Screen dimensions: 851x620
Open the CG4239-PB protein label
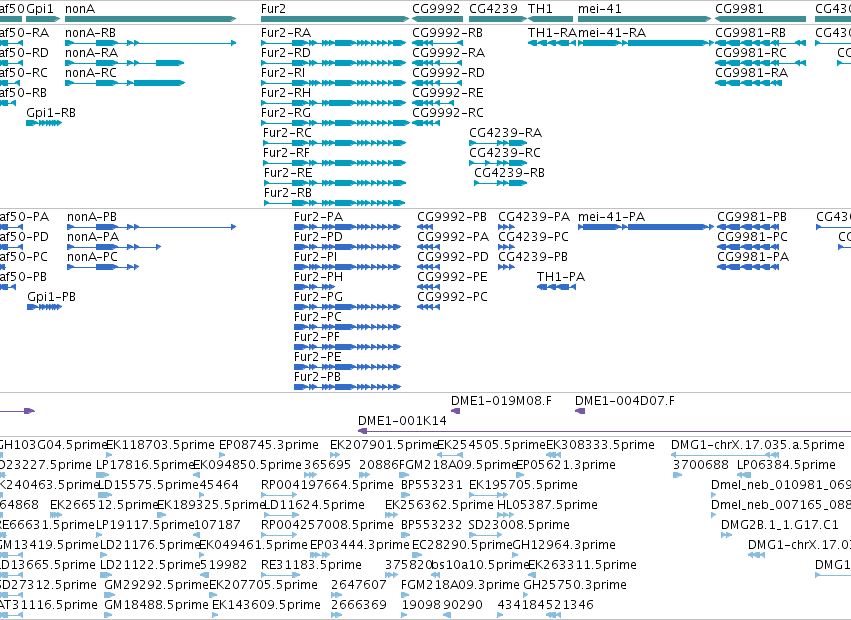pyautogui.click(x=534, y=257)
